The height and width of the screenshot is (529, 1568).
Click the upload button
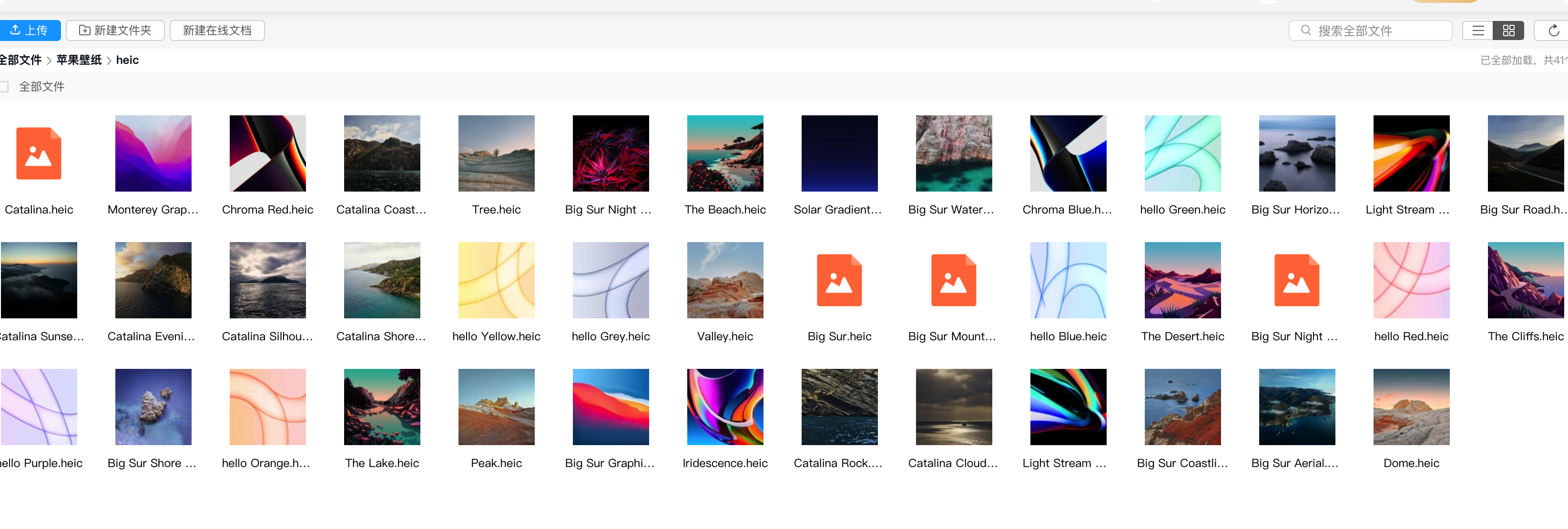click(29, 31)
